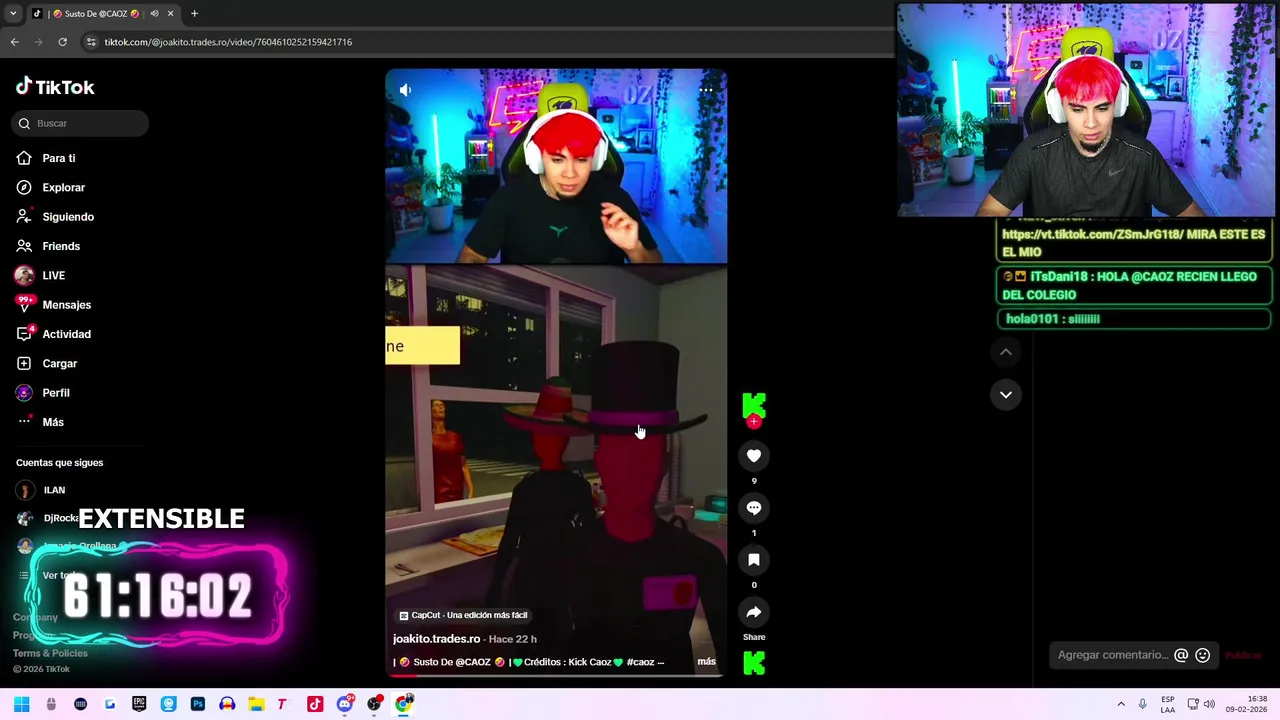
Task: Show hidden system tray icons
Action: (x=1121, y=704)
